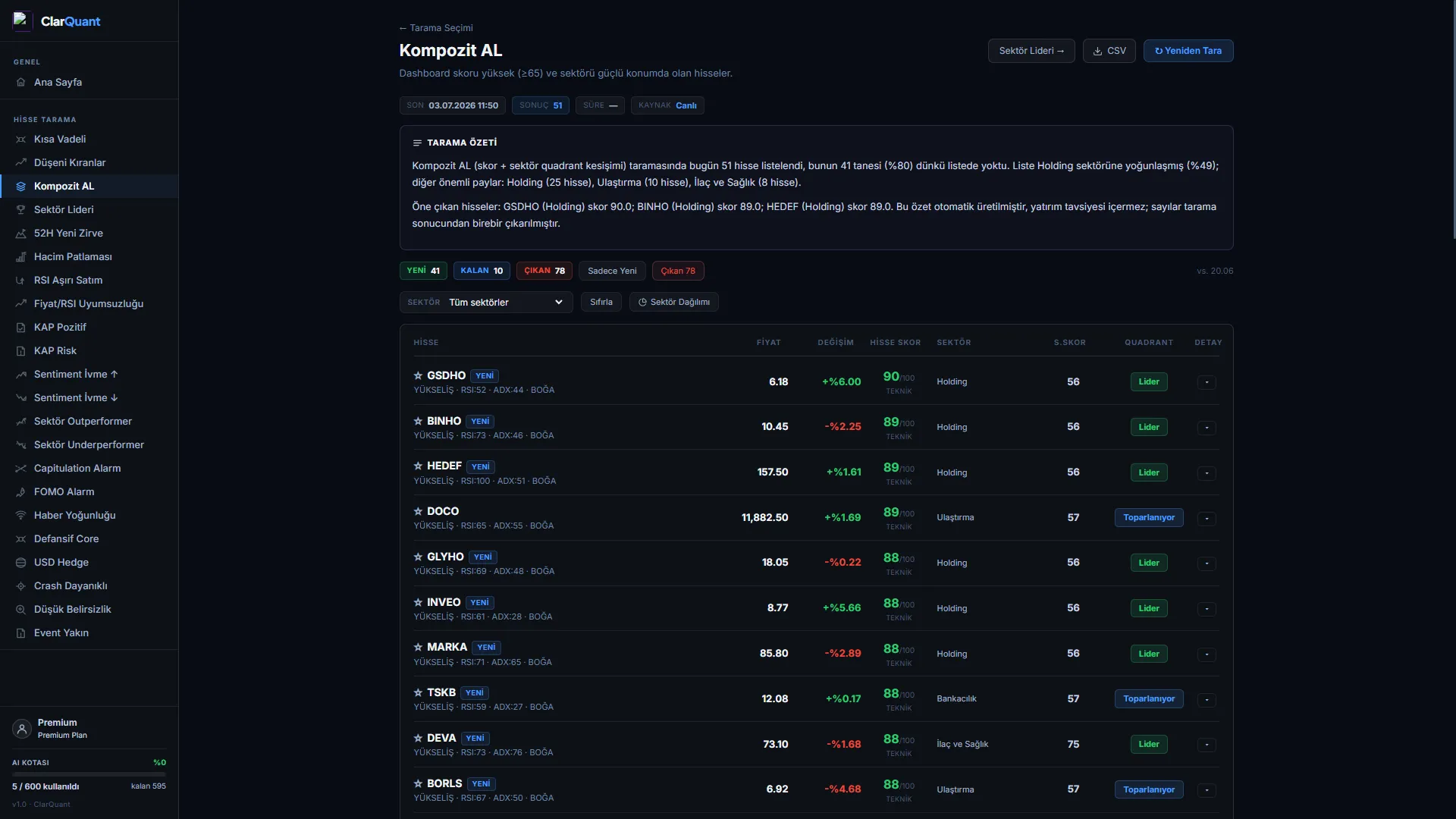Screen dimensions: 1456x819
Task: Expand detail for MARKA row
Action: pyautogui.click(x=1207, y=654)
